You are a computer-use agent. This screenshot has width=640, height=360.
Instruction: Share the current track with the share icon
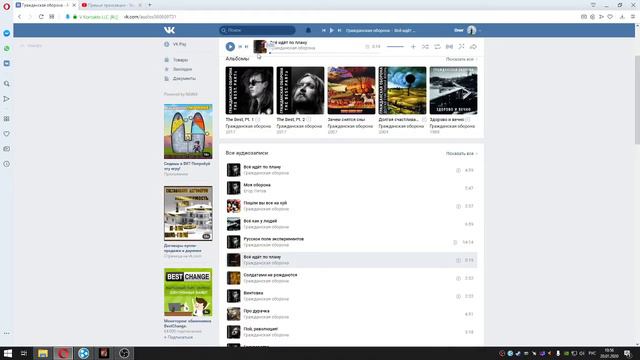[x=473, y=47]
